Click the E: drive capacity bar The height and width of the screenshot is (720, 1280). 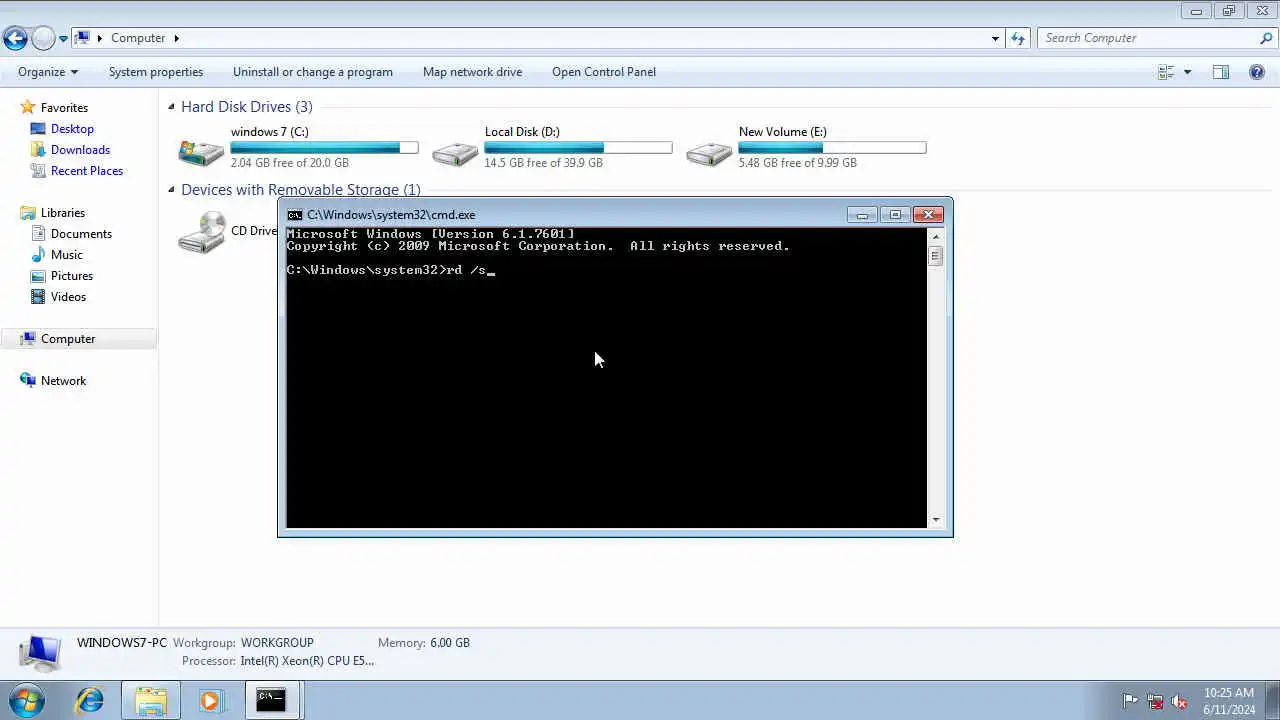click(832, 148)
